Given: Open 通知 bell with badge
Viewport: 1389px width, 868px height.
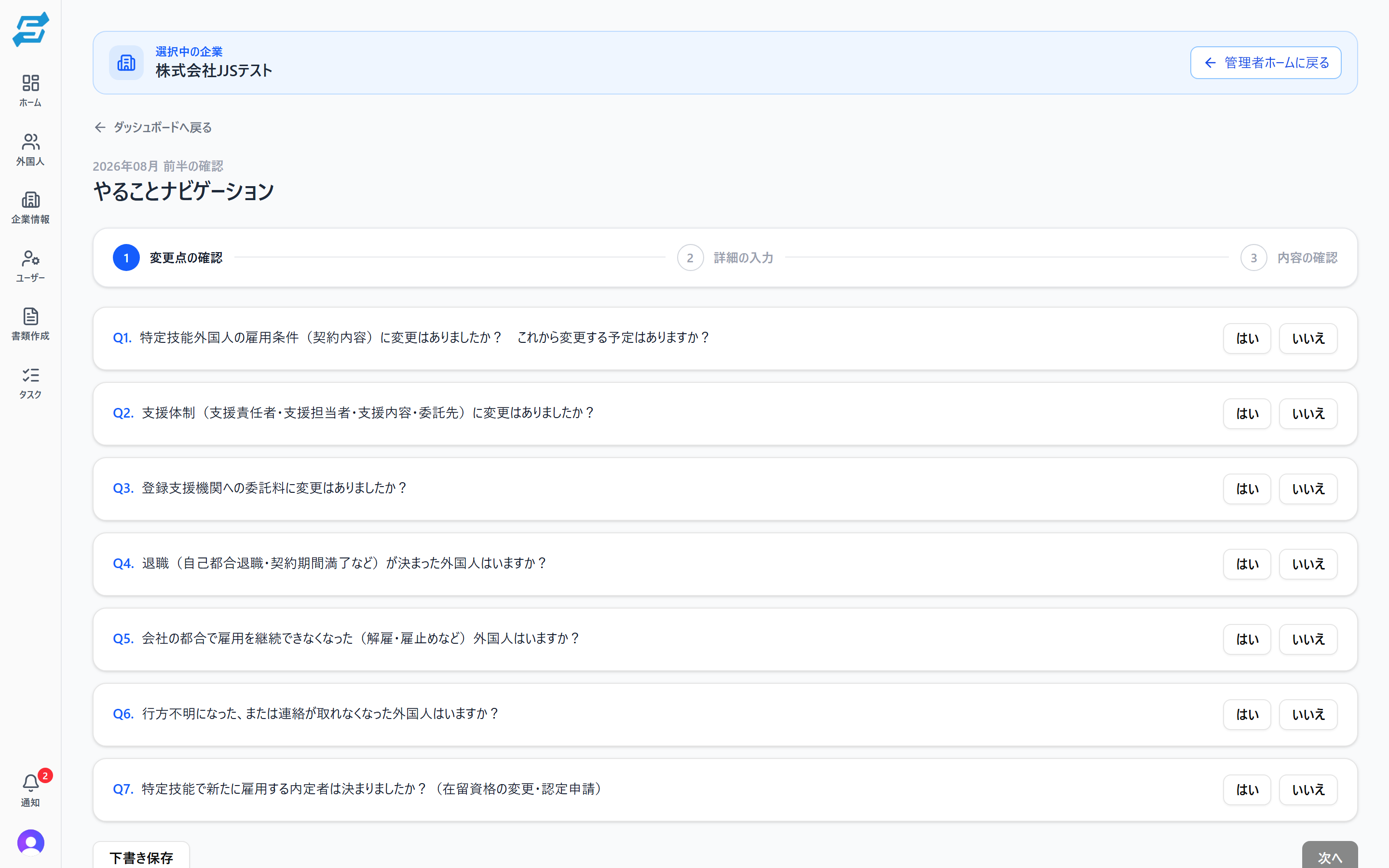Looking at the screenshot, I should tap(30, 790).
